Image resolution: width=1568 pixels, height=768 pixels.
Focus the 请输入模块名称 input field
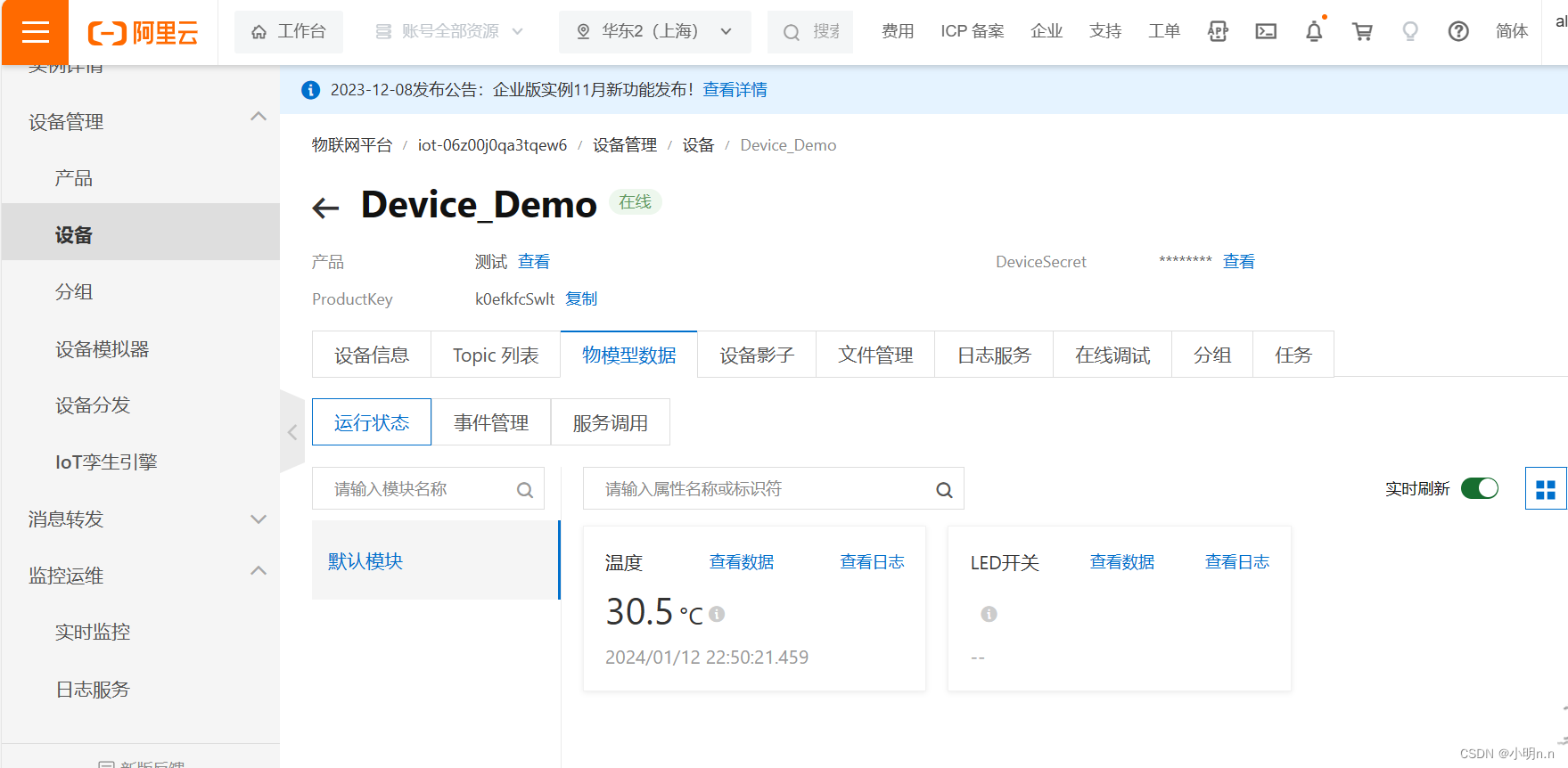click(x=428, y=489)
